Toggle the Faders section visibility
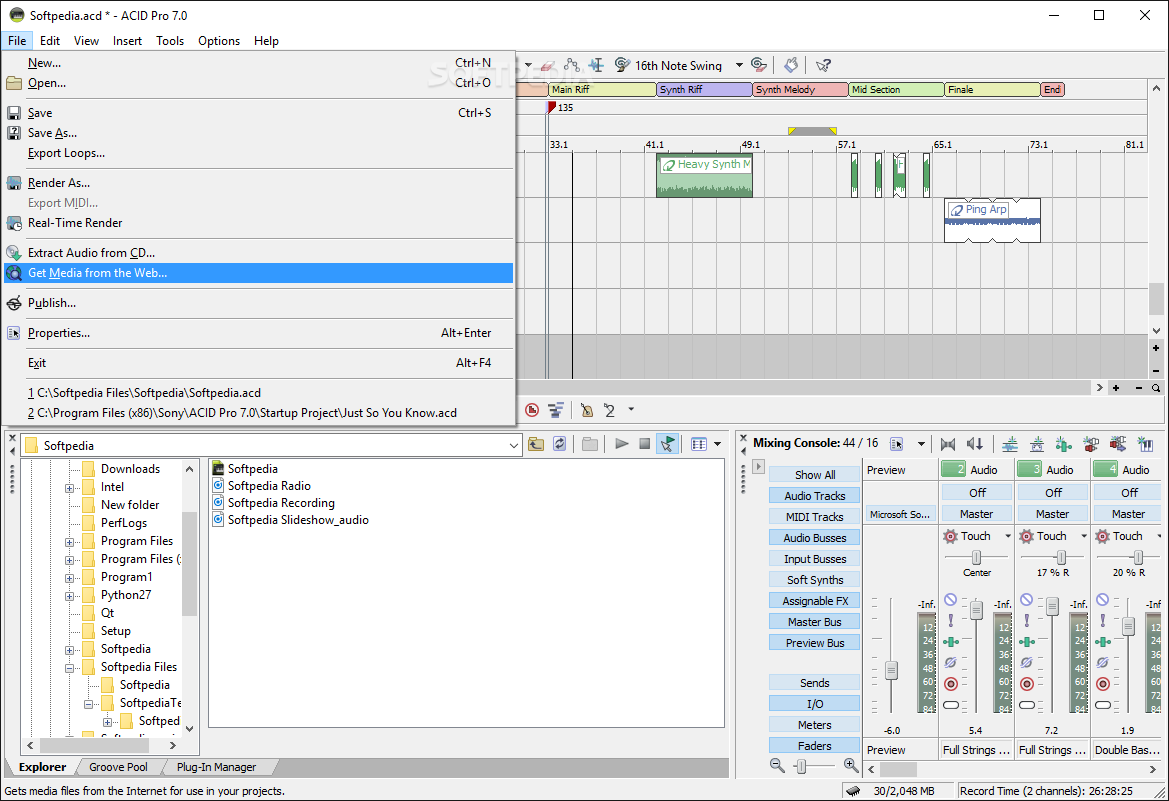Image resolution: width=1169 pixels, height=801 pixels. [815, 746]
